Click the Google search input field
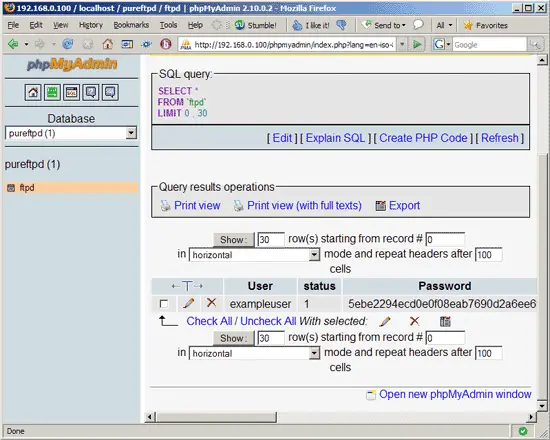The width and height of the screenshot is (550, 440). 490,45
